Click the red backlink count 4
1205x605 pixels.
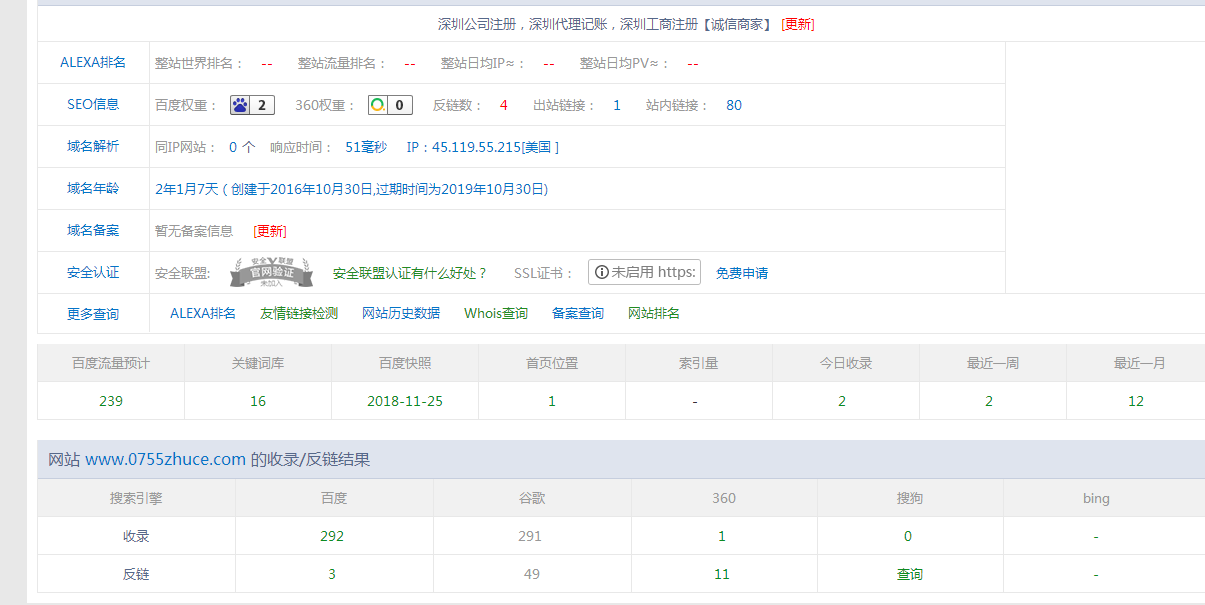click(504, 104)
